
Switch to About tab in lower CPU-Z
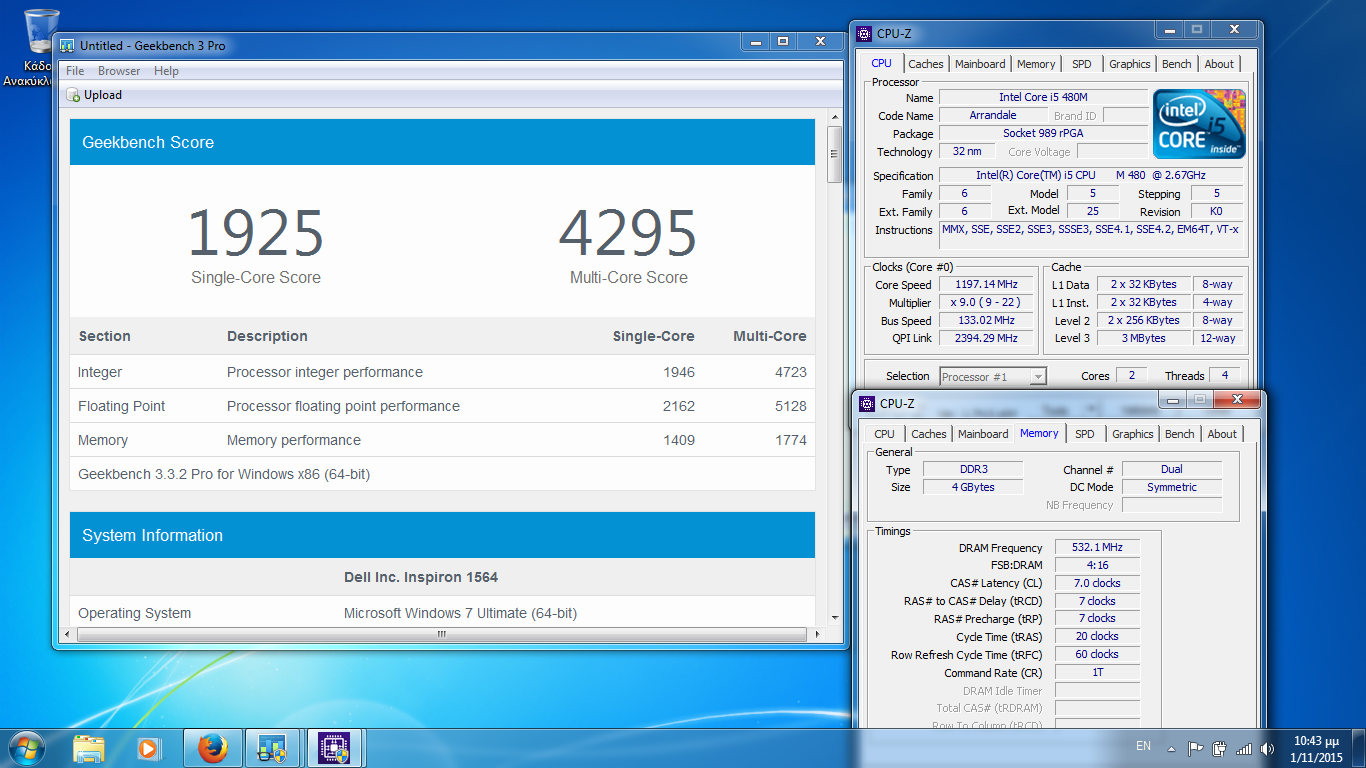pos(1222,434)
